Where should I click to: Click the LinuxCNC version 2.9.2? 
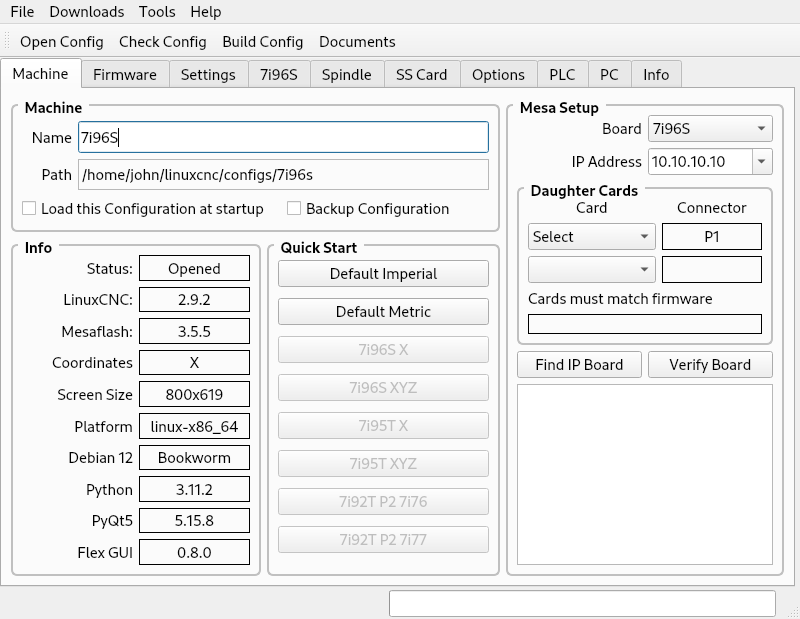(x=194, y=300)
